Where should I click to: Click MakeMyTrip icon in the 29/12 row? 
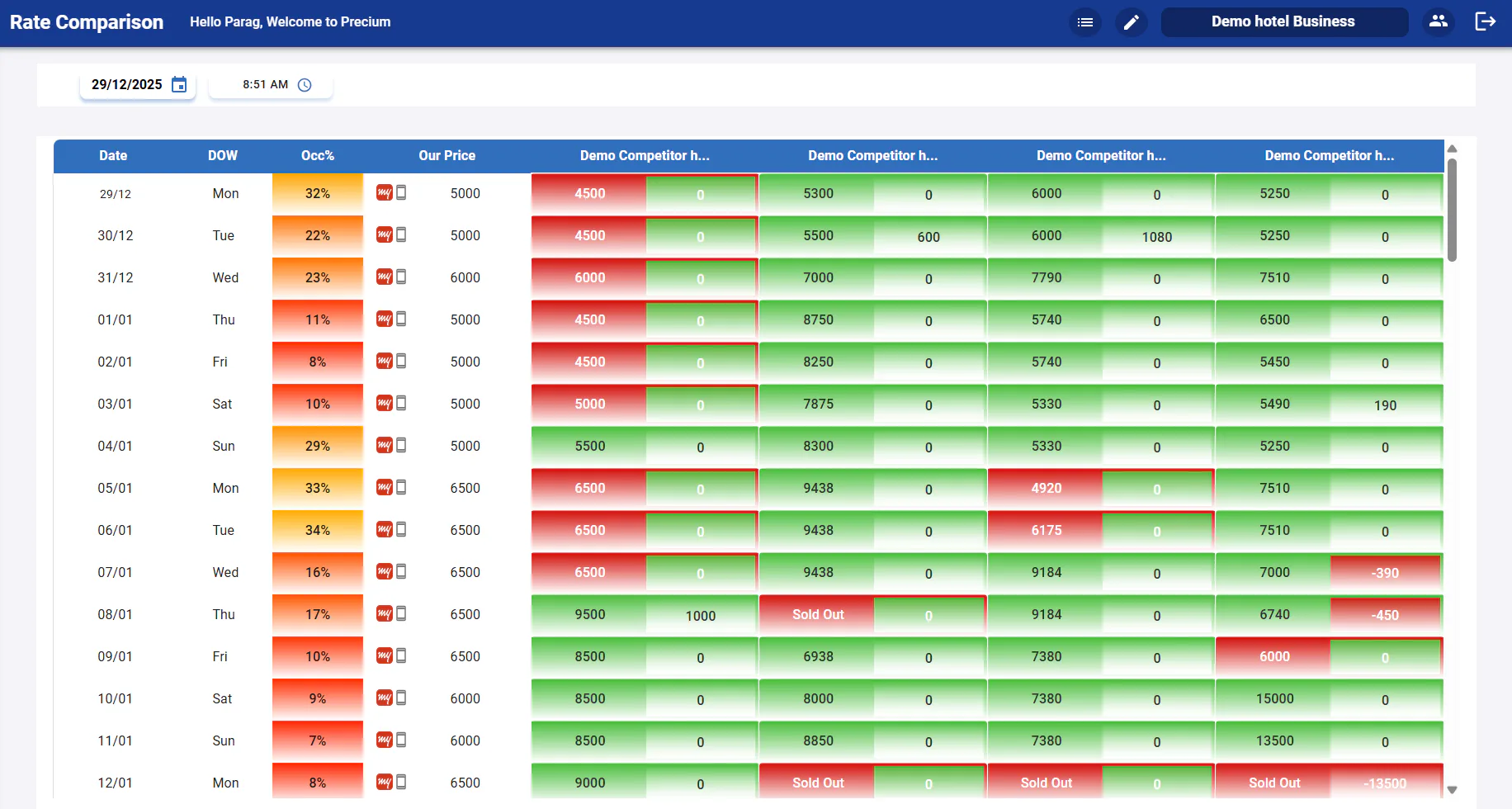[x=384, y=192]
